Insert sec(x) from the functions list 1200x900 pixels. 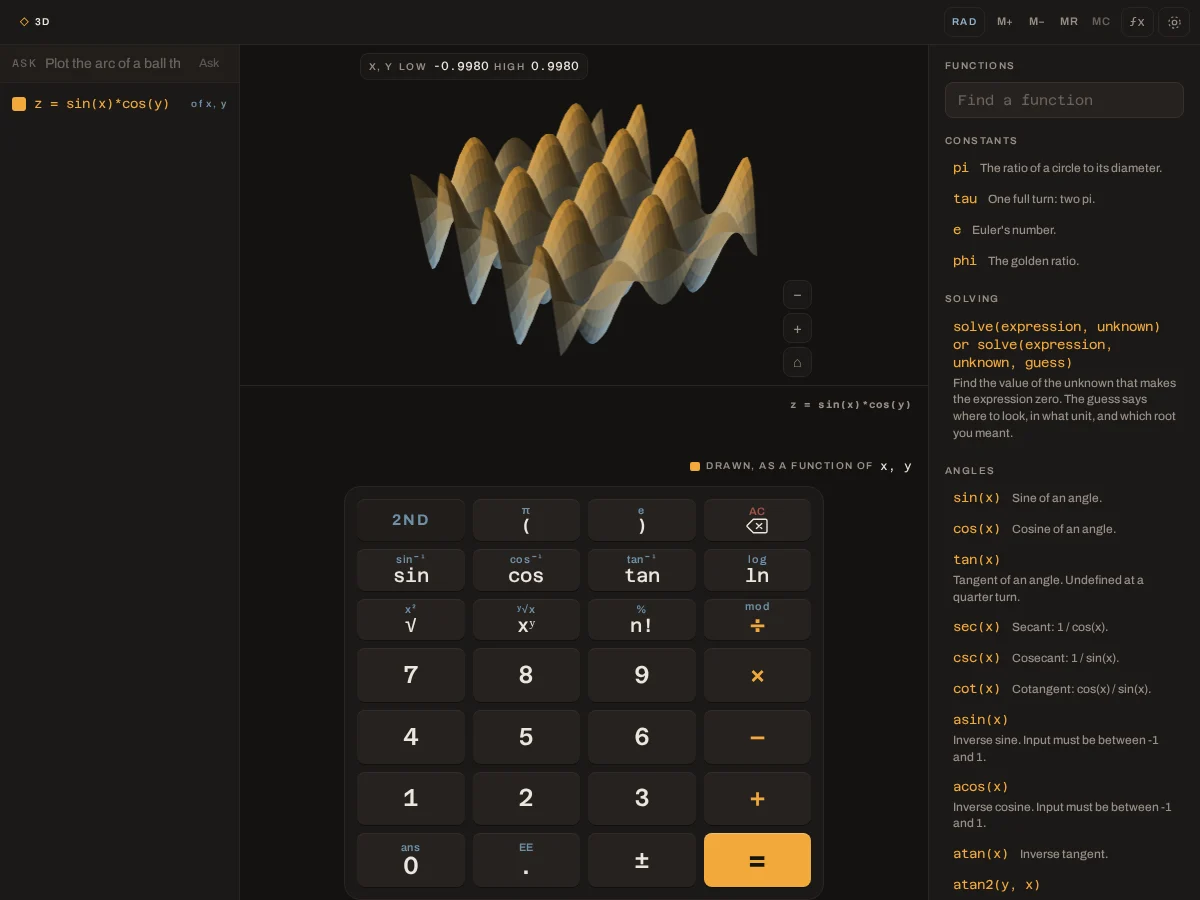[x=1064, y=627]
